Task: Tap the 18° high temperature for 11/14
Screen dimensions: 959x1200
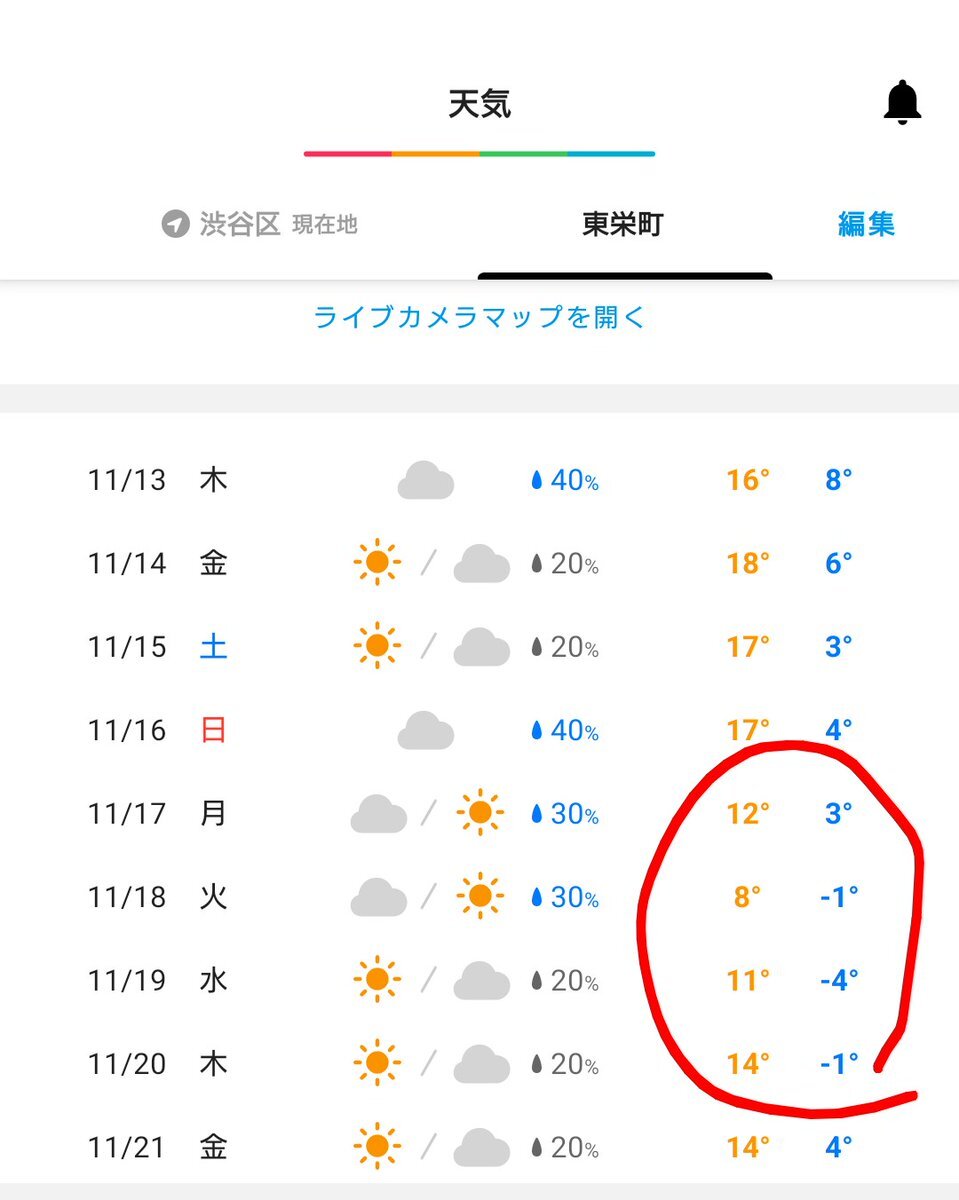Action: pyautogui.click(x=748, y=563)
